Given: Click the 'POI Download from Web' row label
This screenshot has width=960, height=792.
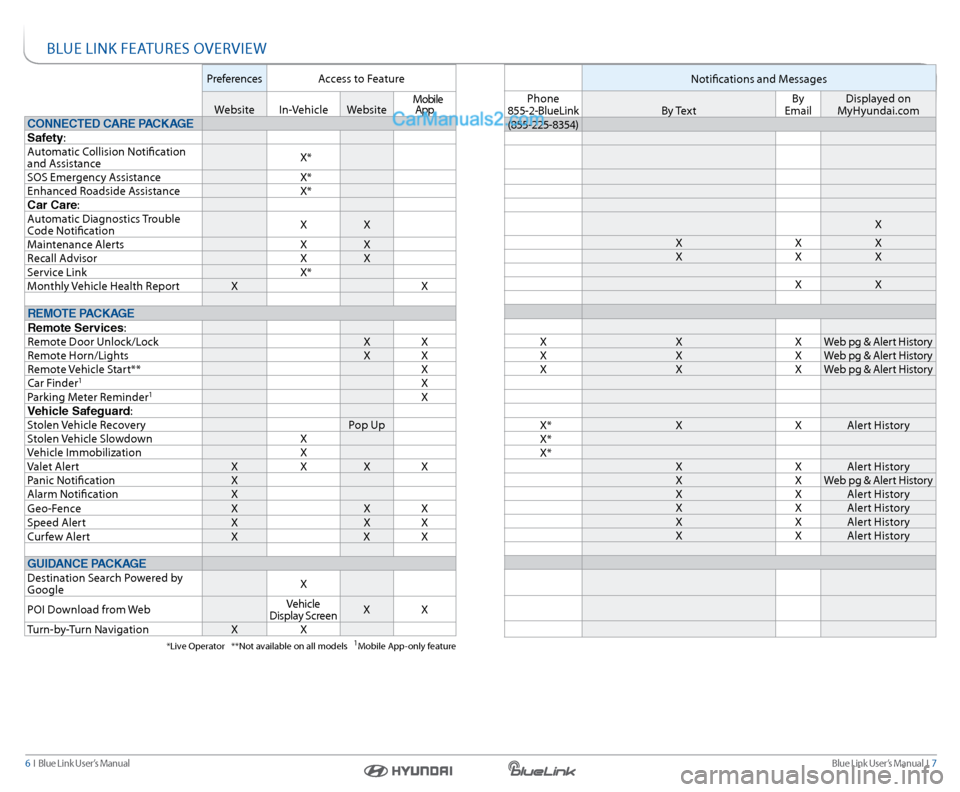Looking at the screenshot, I should click(89, 610).
